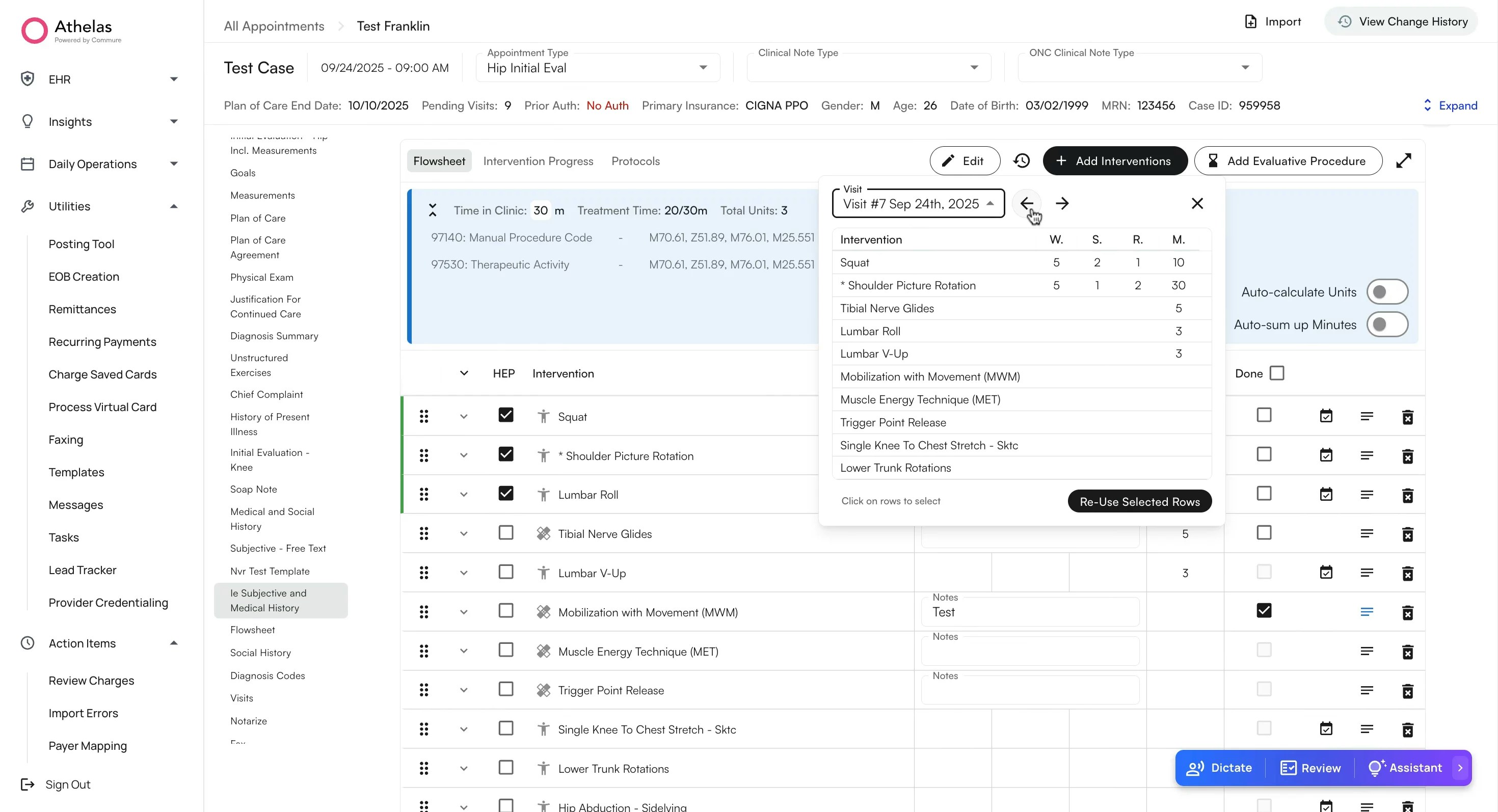Enable Auto-calculate Units toggle
The image size is (1498, 812).
click(1386, 292)
